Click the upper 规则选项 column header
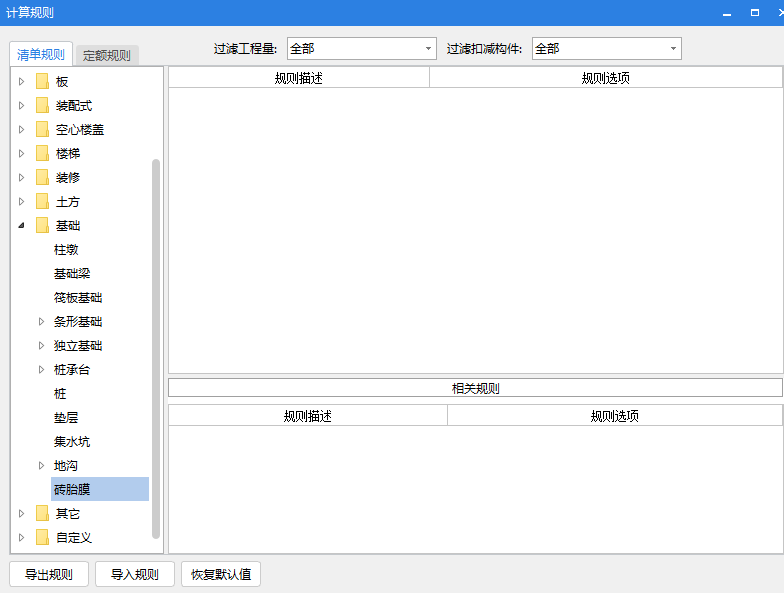Viewport: 784px width, 593px height. [x=606, y=78]
